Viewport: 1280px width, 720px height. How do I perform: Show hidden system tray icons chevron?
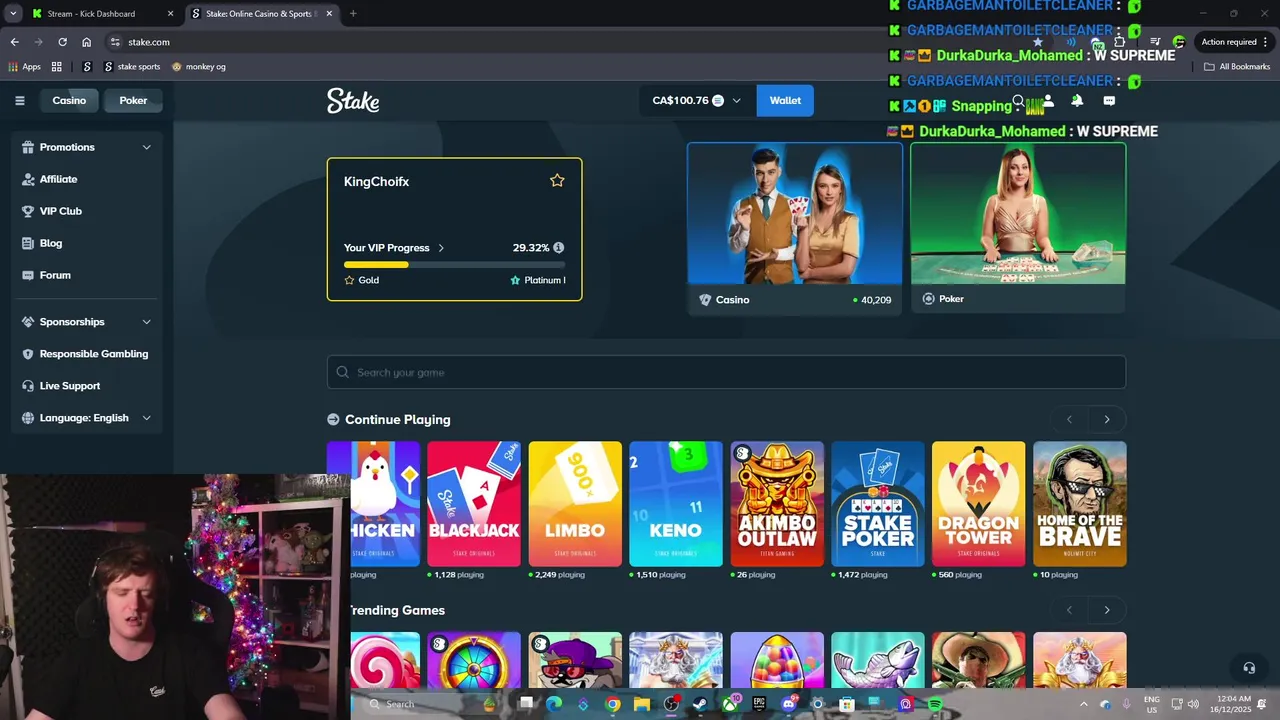click(x=1084, y=704)
